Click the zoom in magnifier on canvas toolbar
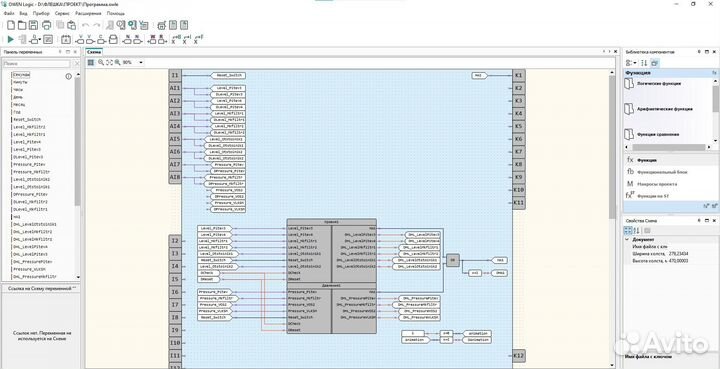The image size is (720, 369). 101,62
